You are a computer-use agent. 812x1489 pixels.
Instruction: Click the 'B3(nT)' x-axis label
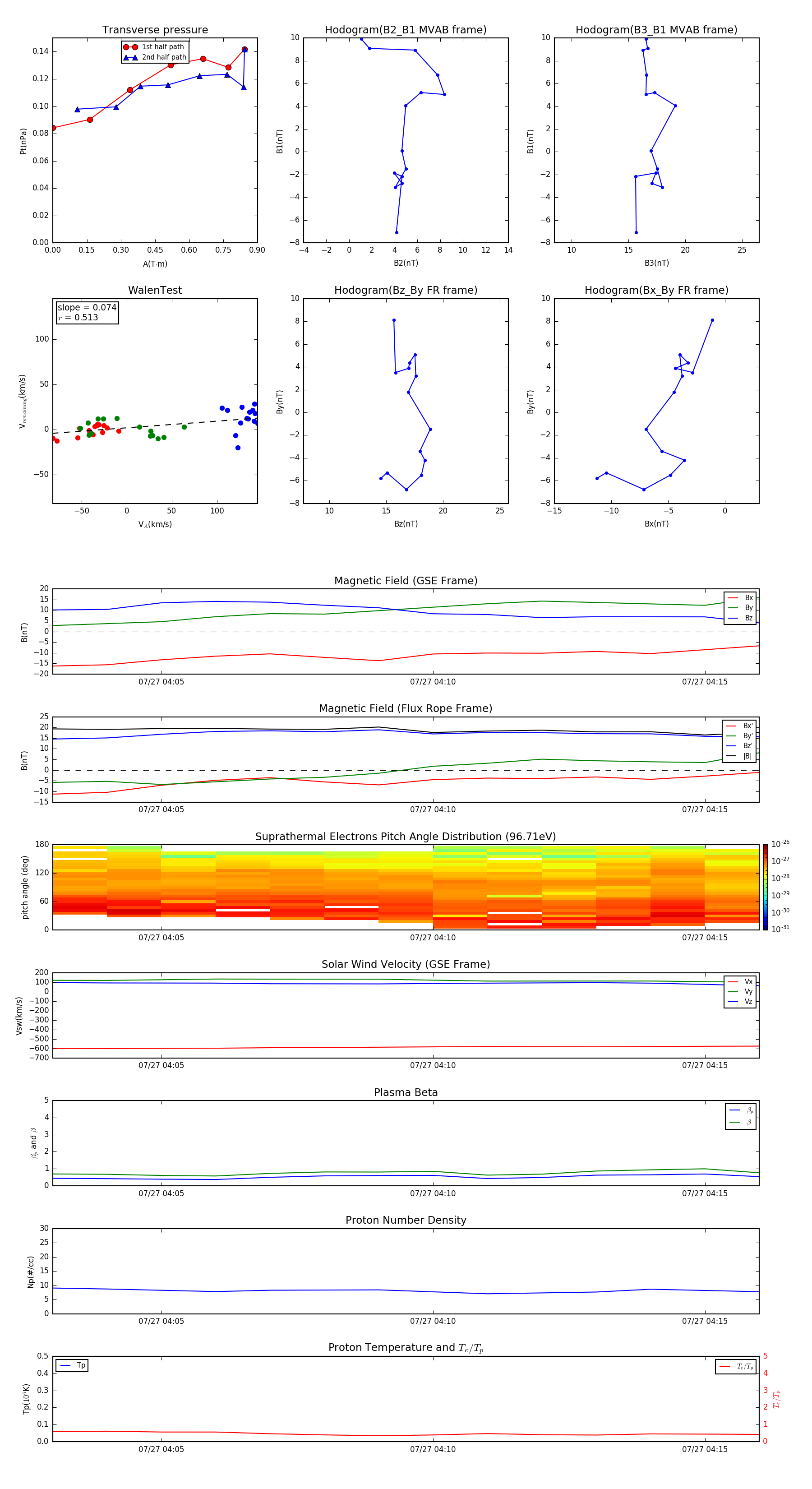pyautogui.click(x=656, y=263)
